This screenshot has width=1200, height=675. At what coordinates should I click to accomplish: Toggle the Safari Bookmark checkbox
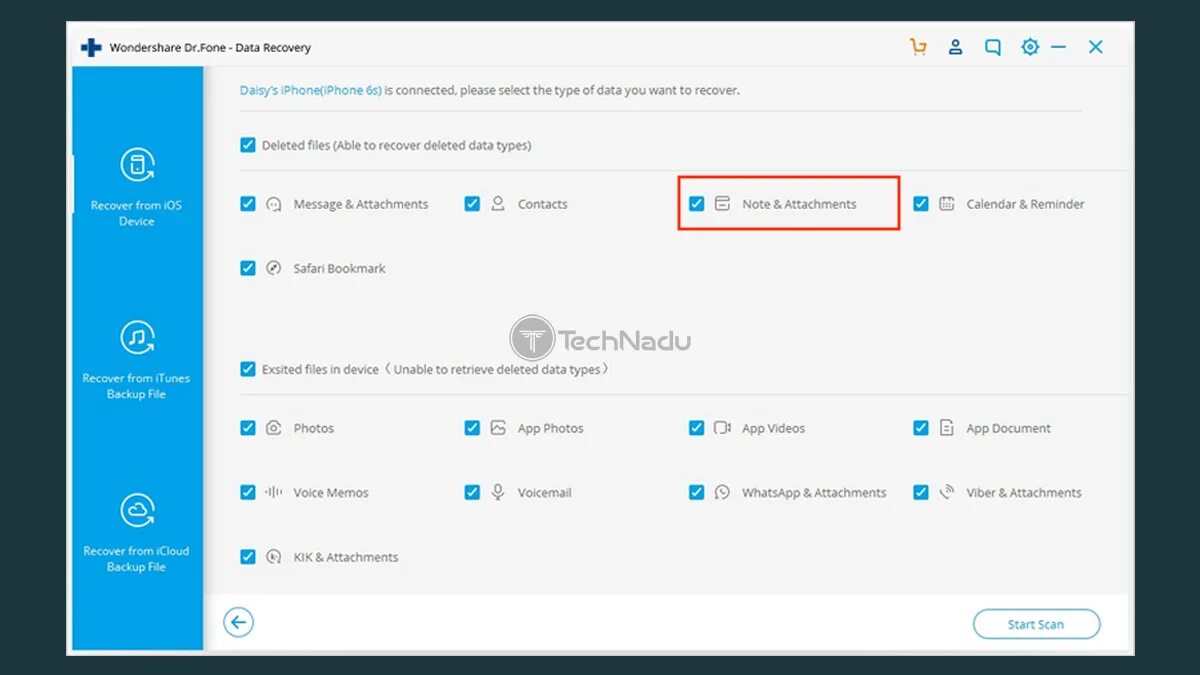click(x=248, y=268)
